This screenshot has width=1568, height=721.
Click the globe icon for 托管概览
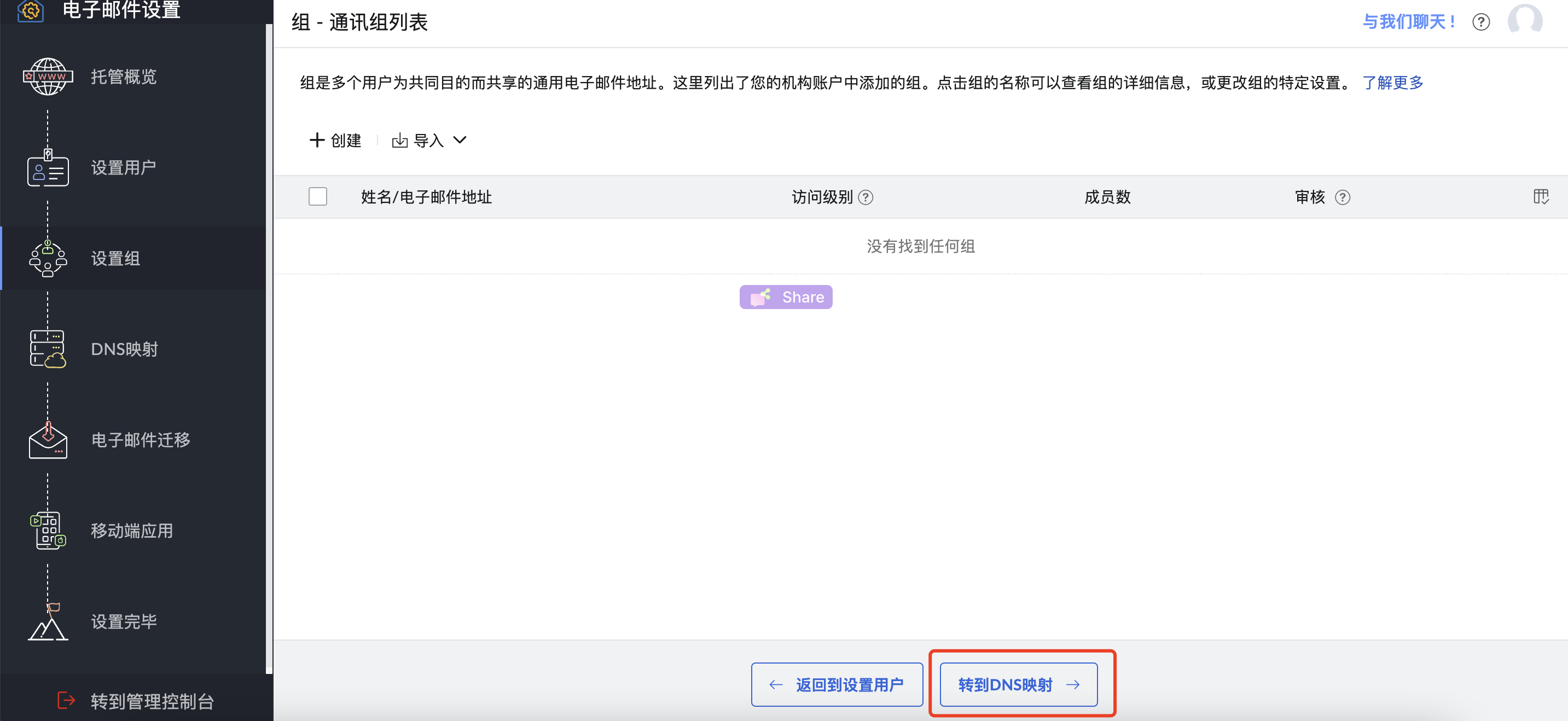48,77
